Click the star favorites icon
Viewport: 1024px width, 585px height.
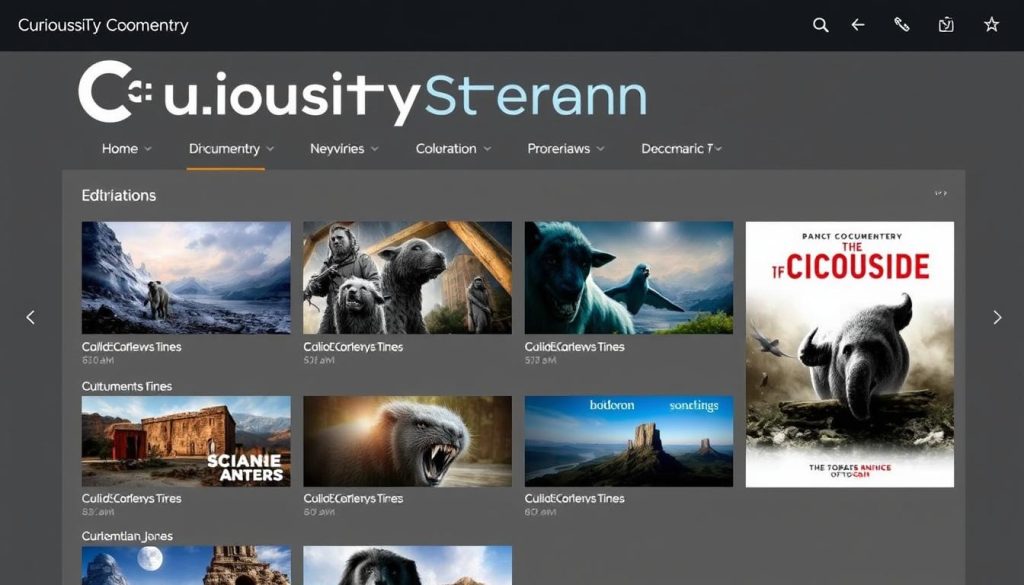tap(990, 25)
